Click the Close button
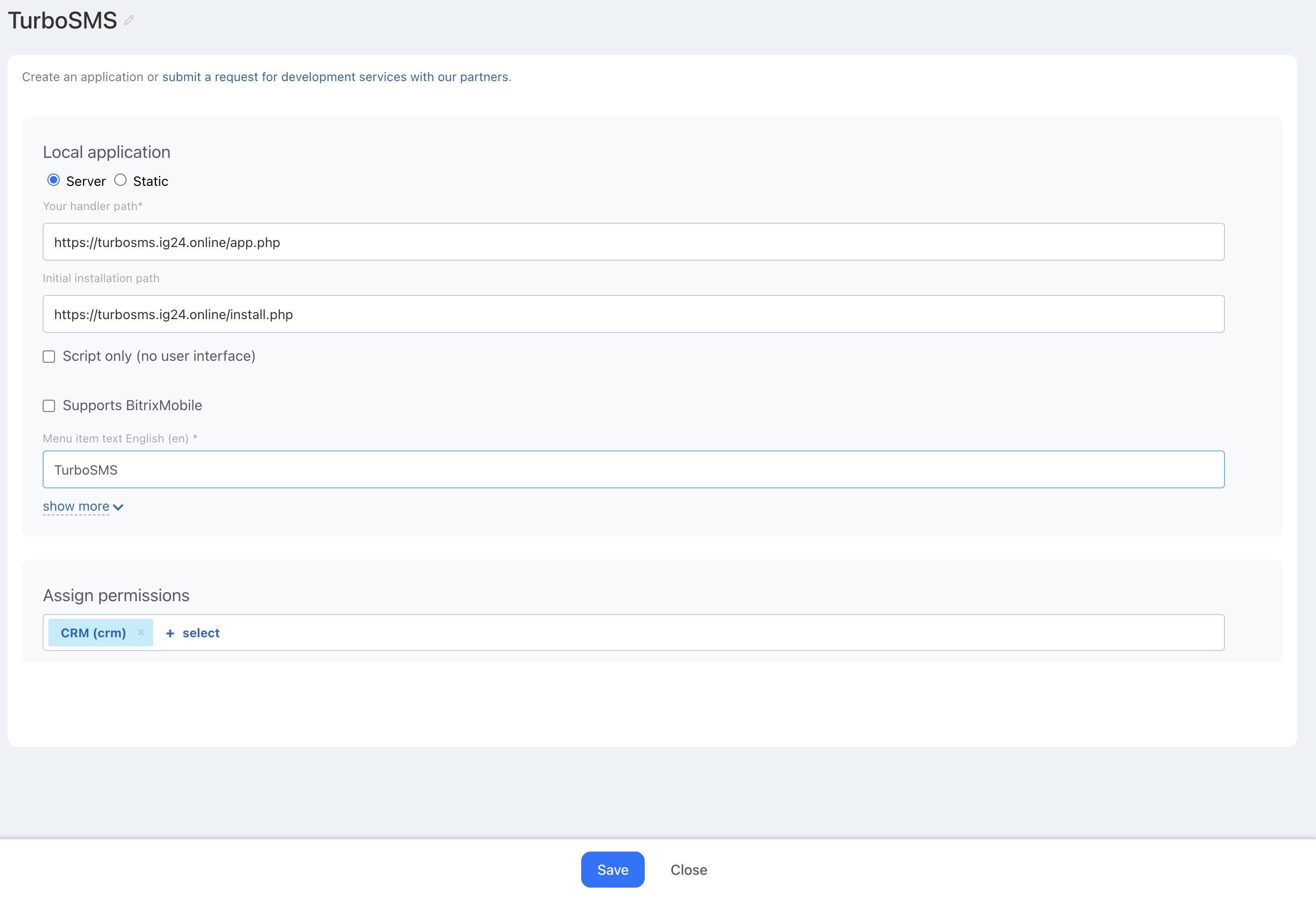This screenshot has width=1316, height=899. 689,870
